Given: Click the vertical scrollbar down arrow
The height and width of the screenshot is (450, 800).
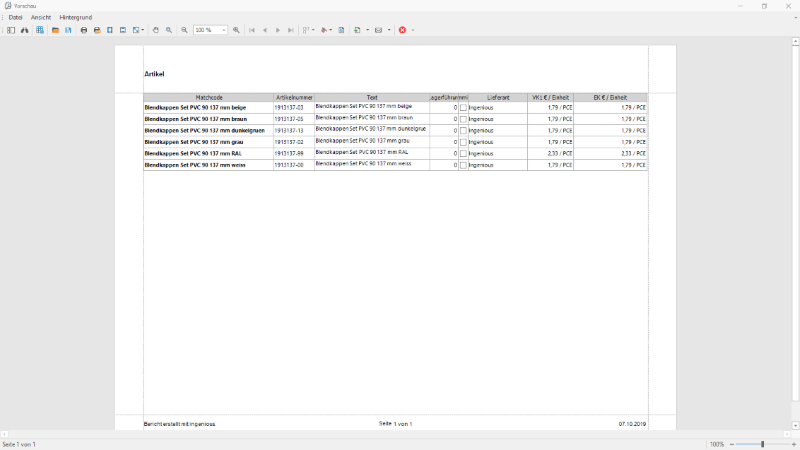Looking at the screenshot, I should 795,425.
